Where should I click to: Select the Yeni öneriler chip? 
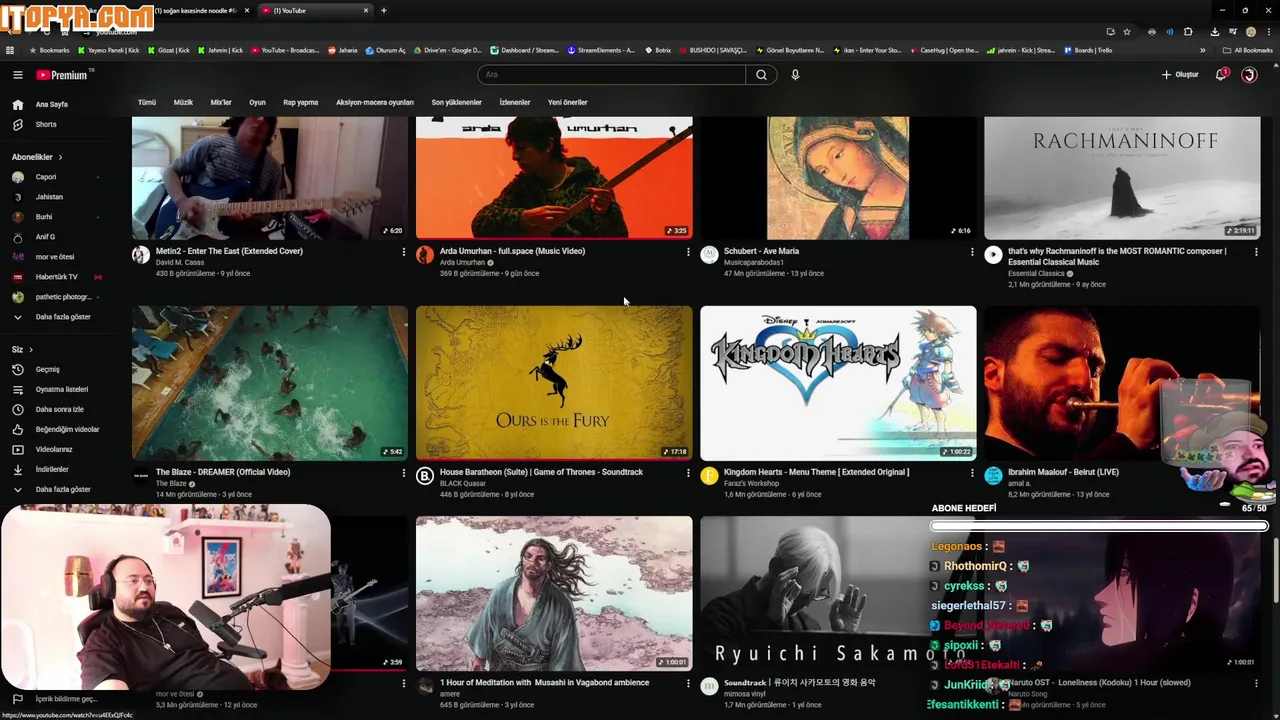567,102
